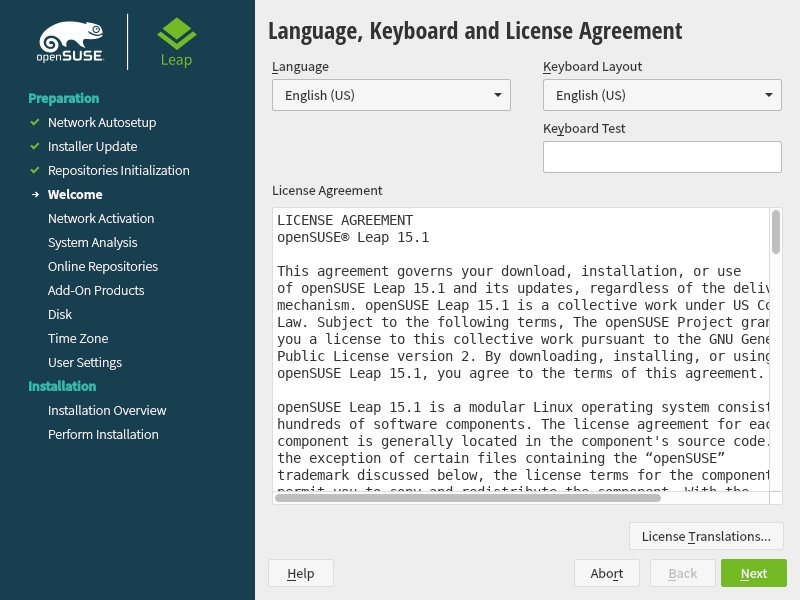
Task: Select User Settings step in sidebar
Action: coord(85,362)
